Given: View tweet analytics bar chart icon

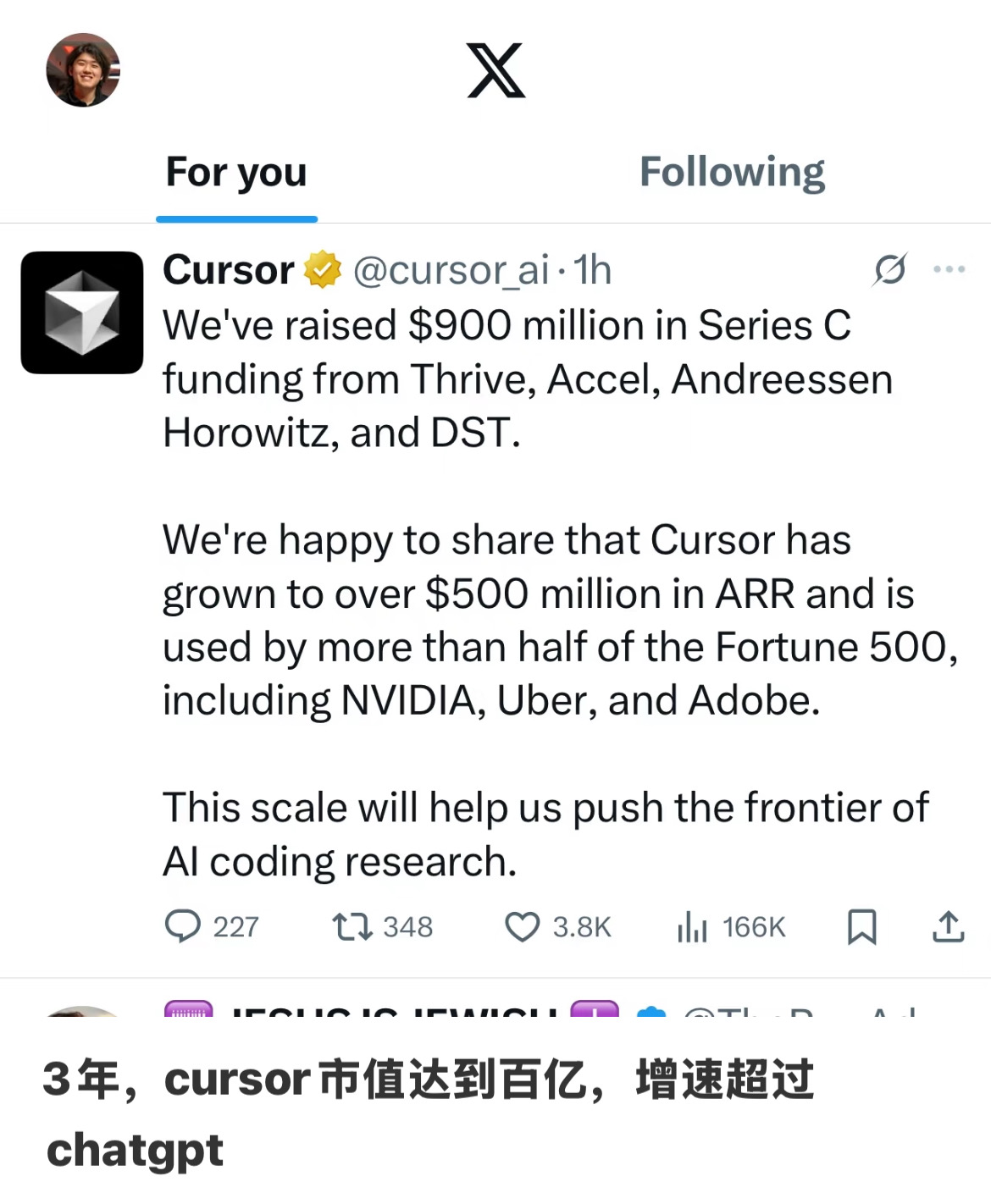Looking at the screenshot, I should (692, 926).
